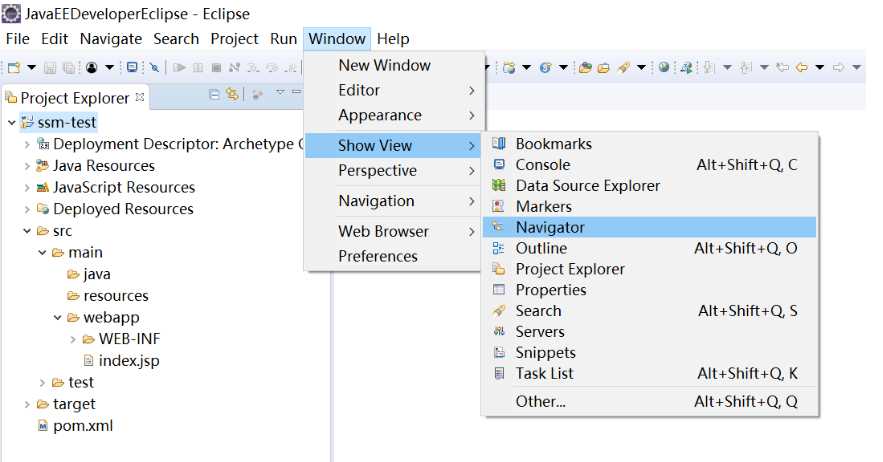
Task: Select Preferences in Window menu
Action: coord(394,256)
